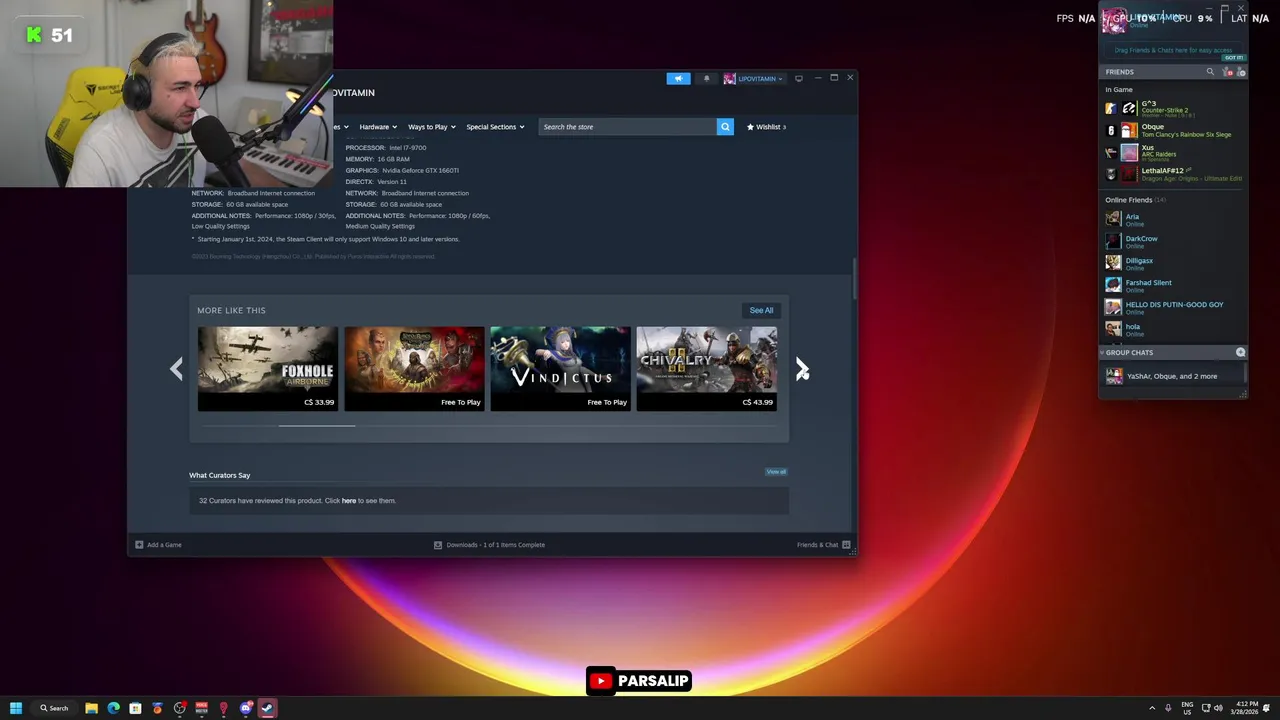
Task: Select online friend hola
Action: click(1174, 328)
